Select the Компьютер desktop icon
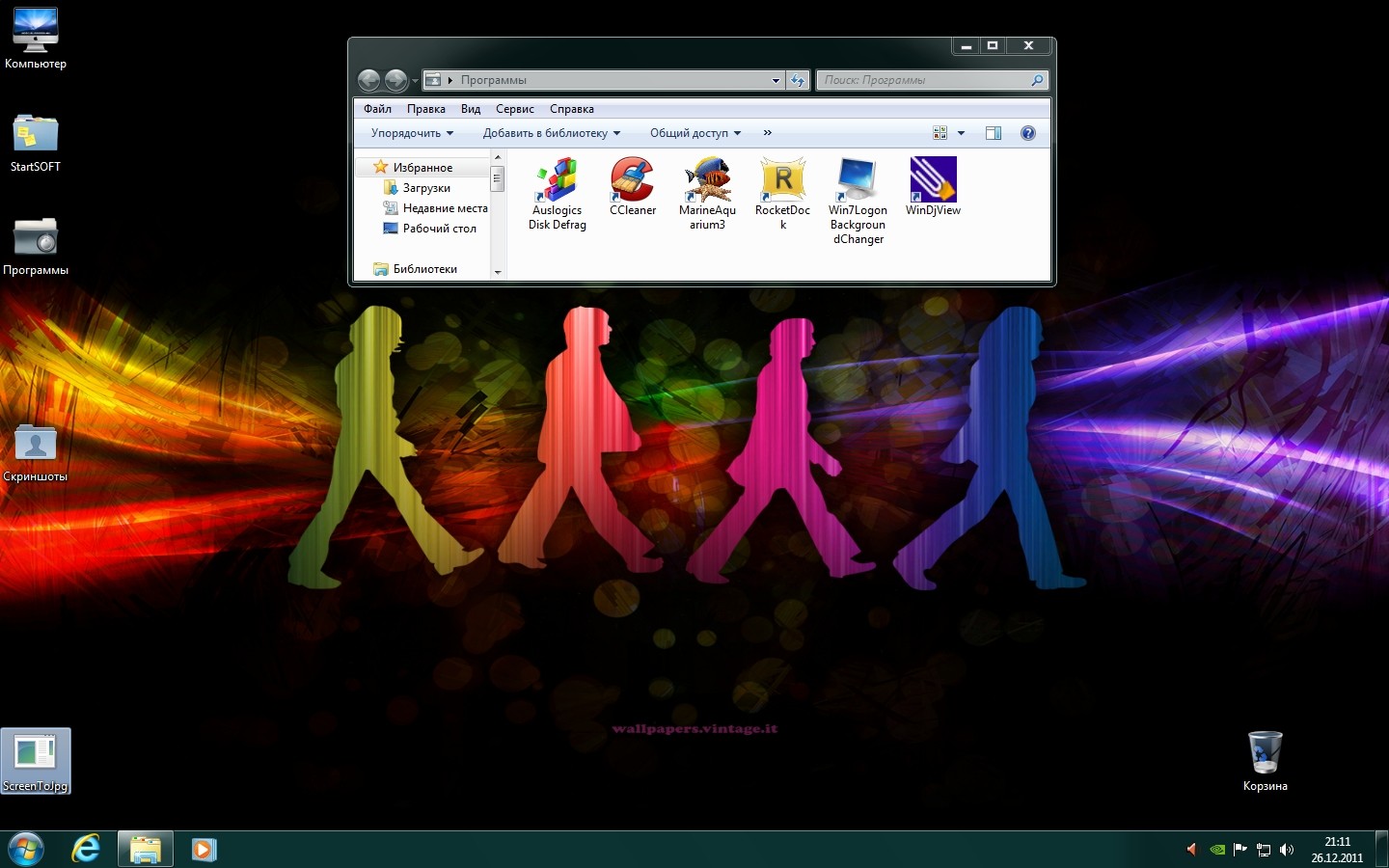 pos(36,39)
